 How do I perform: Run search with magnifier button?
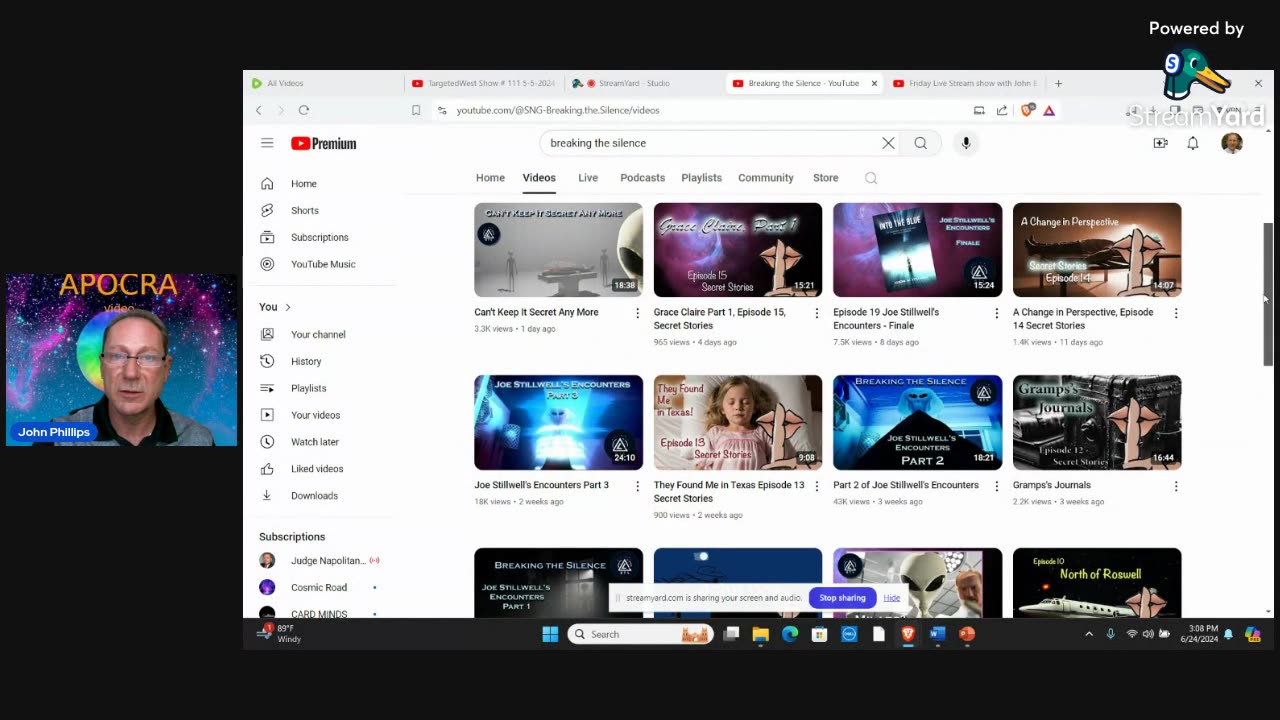pyautogui.click(x=921, y=143)
